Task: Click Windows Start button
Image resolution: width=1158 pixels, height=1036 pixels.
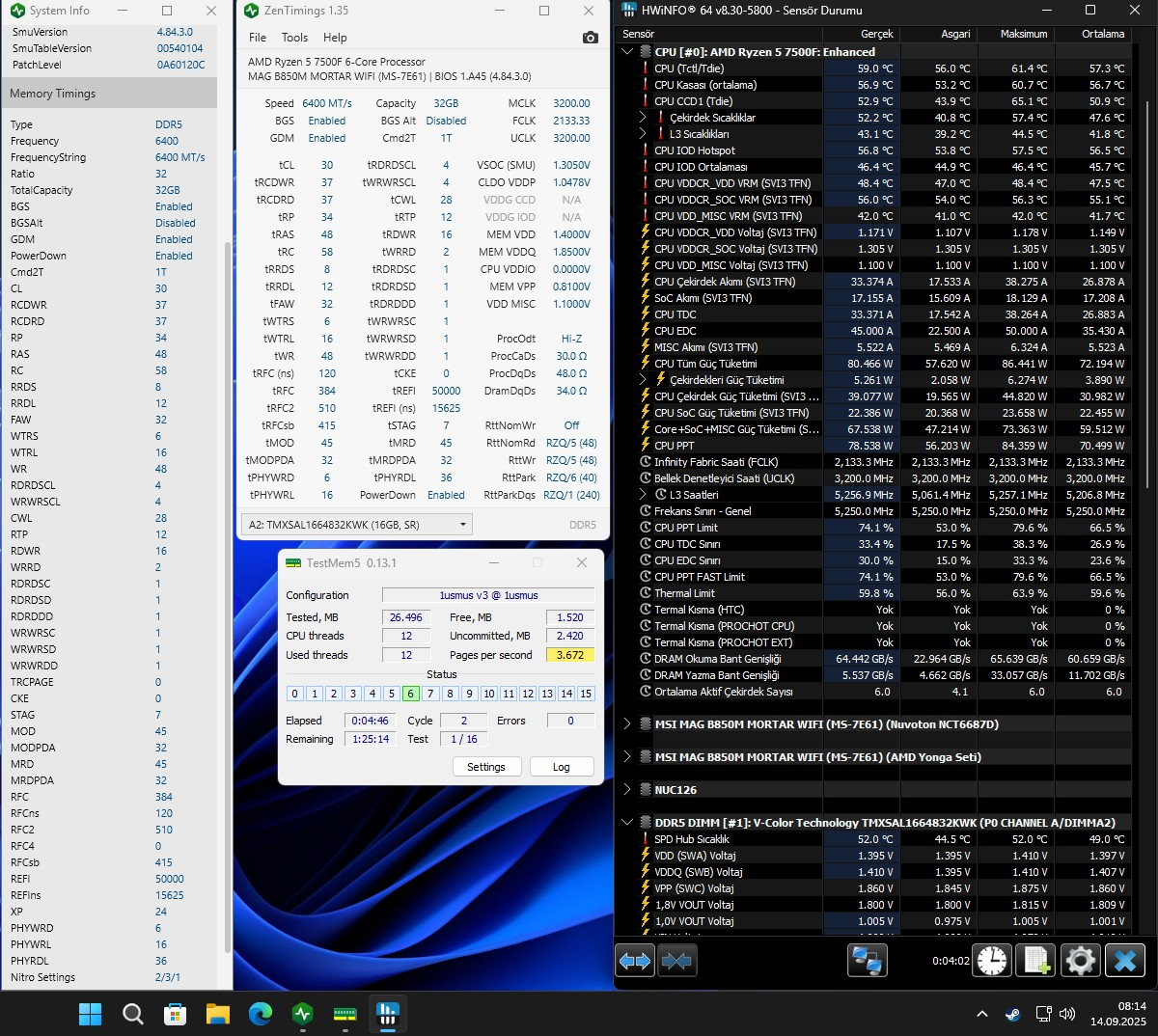Action: (x=90, y=1014)
